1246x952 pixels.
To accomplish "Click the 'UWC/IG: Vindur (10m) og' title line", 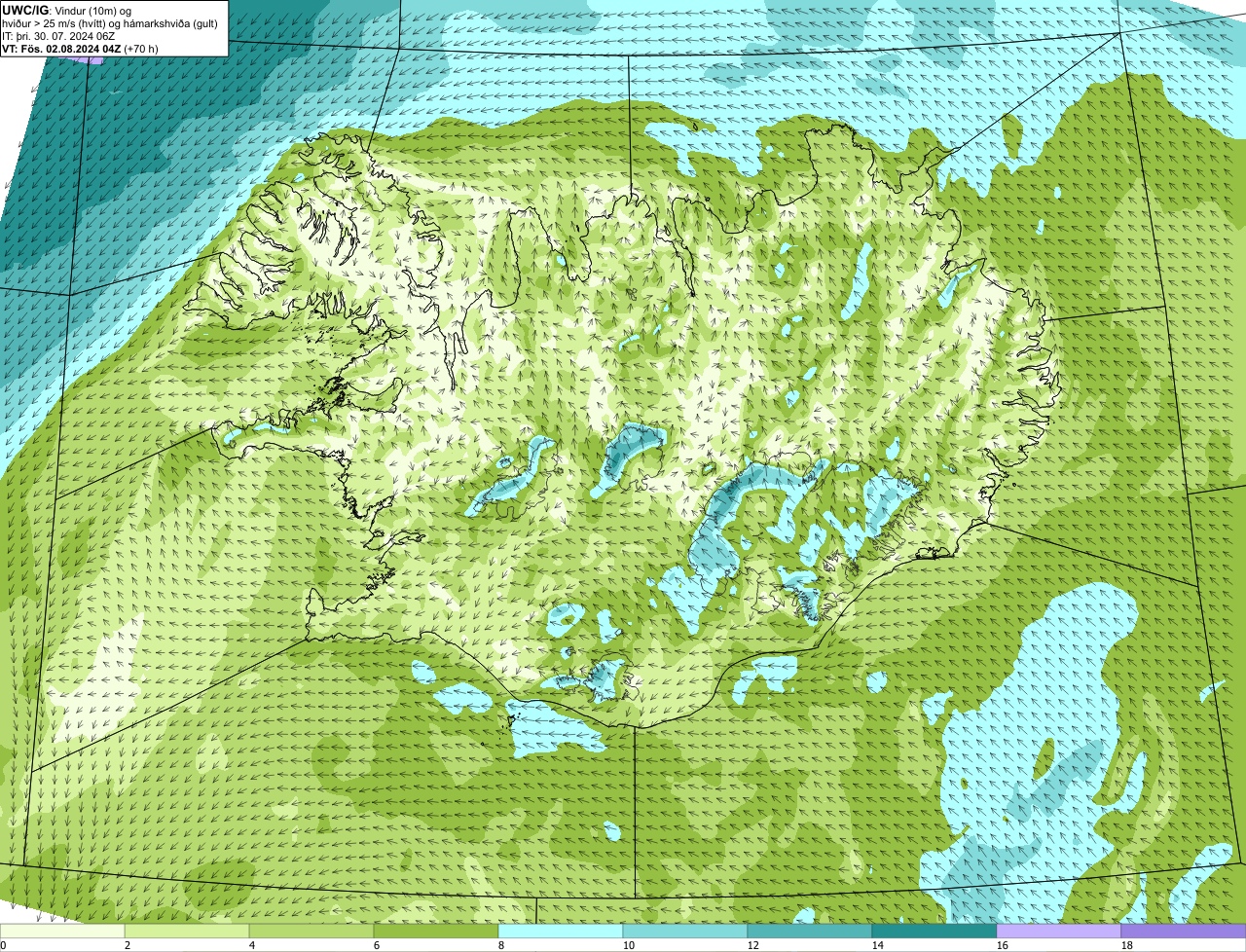I will click(x=68, y=11).
